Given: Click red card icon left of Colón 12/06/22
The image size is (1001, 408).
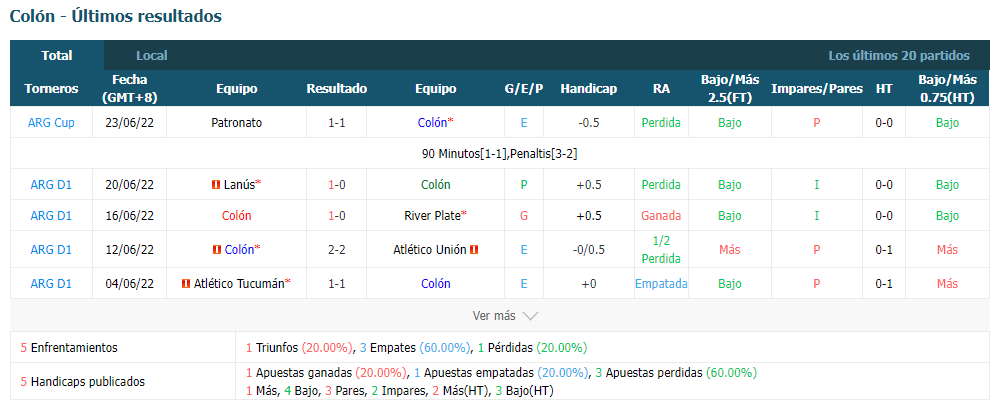Looking at the screenshot, I should pos(216,250).
